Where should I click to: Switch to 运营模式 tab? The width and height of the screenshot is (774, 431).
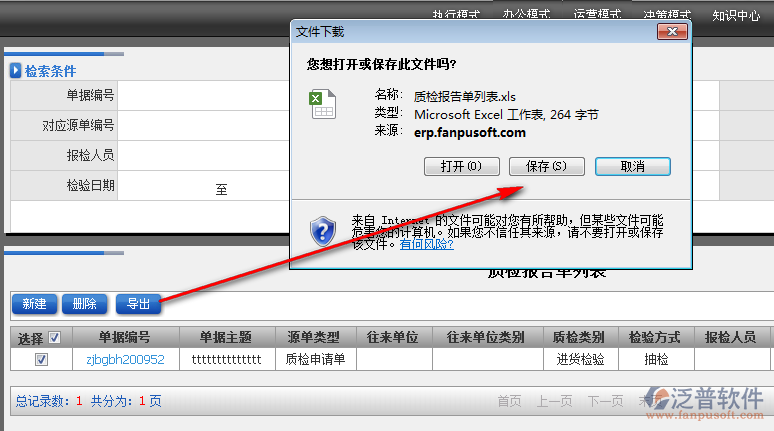pos(597,15)
